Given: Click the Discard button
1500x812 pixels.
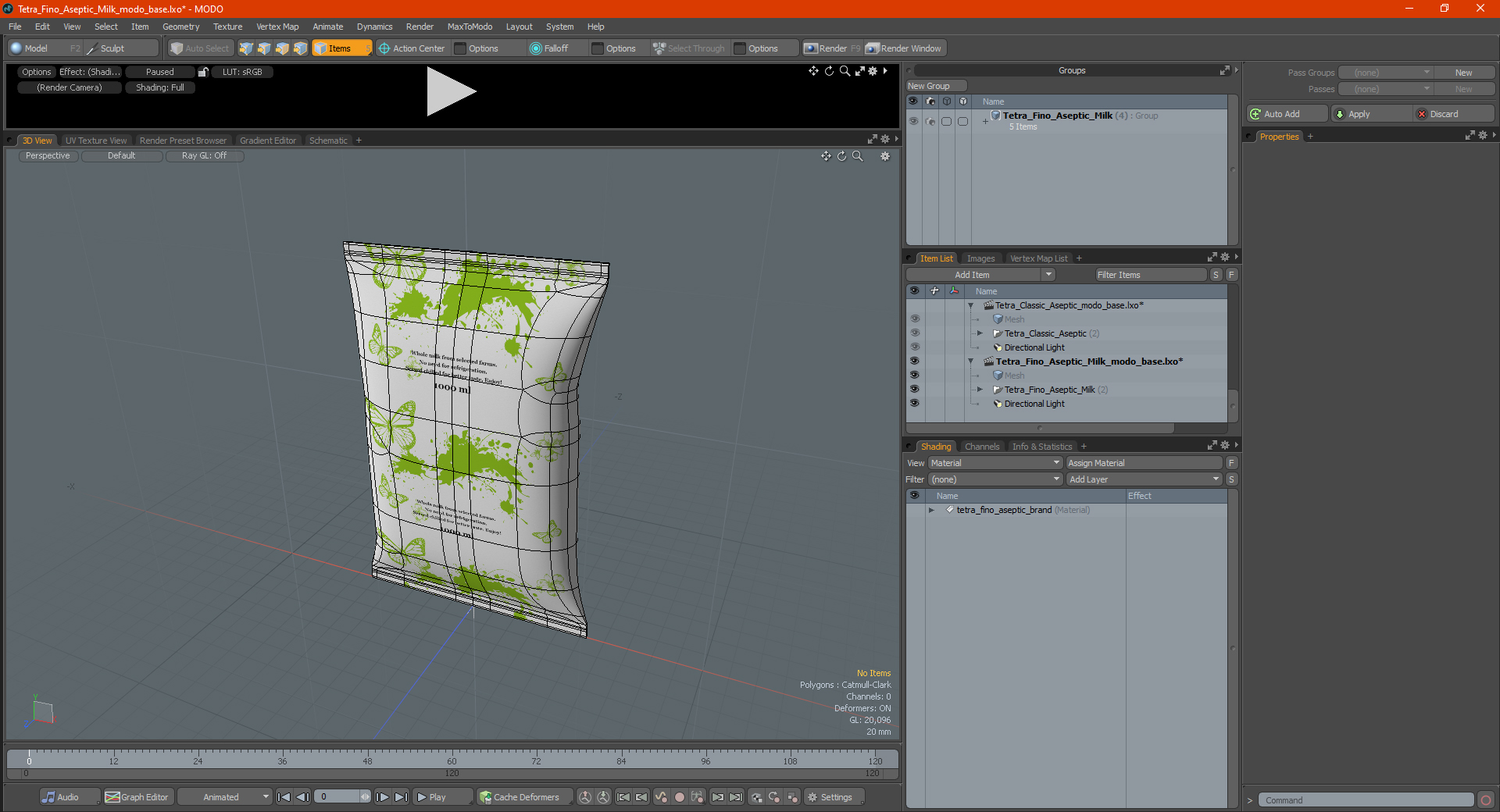Looking at the screenshot, I should click(1454, 114).
